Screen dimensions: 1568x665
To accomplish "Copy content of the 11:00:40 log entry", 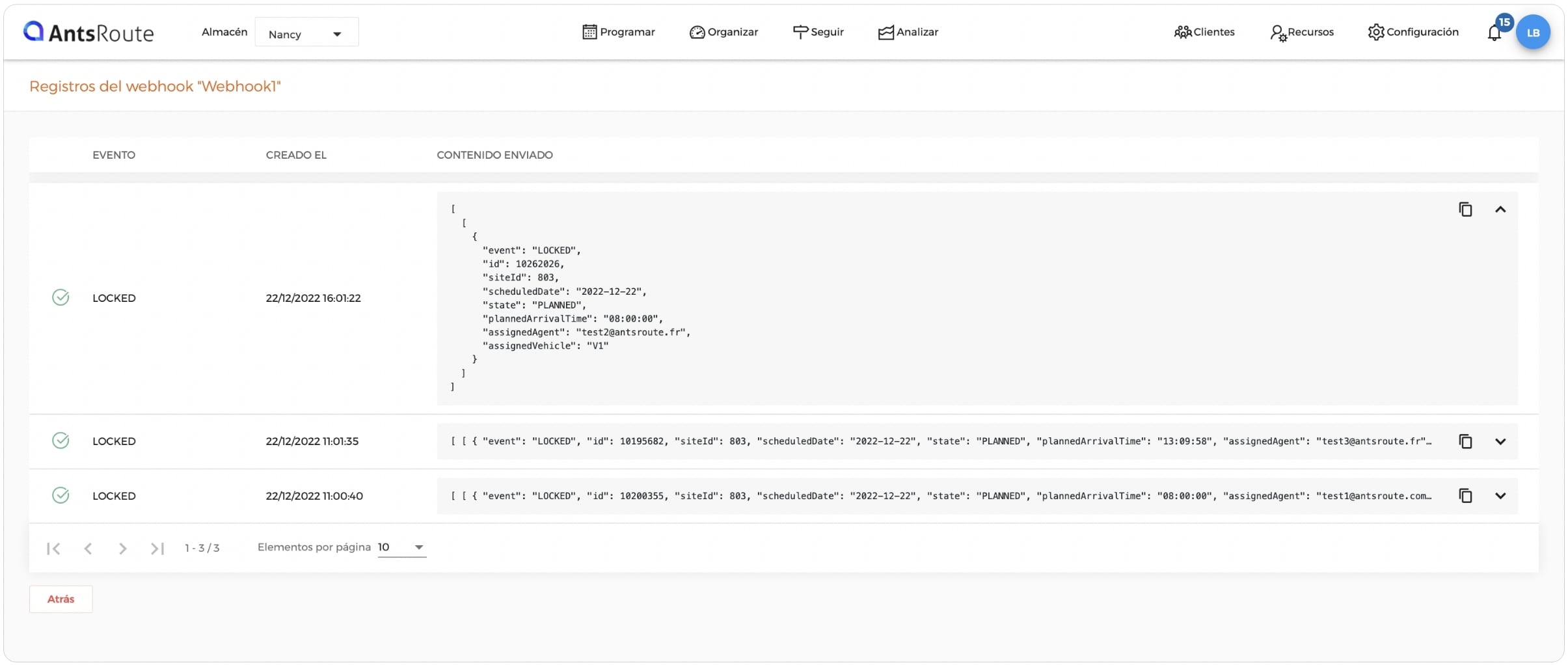I will [x=1465, y=496].
